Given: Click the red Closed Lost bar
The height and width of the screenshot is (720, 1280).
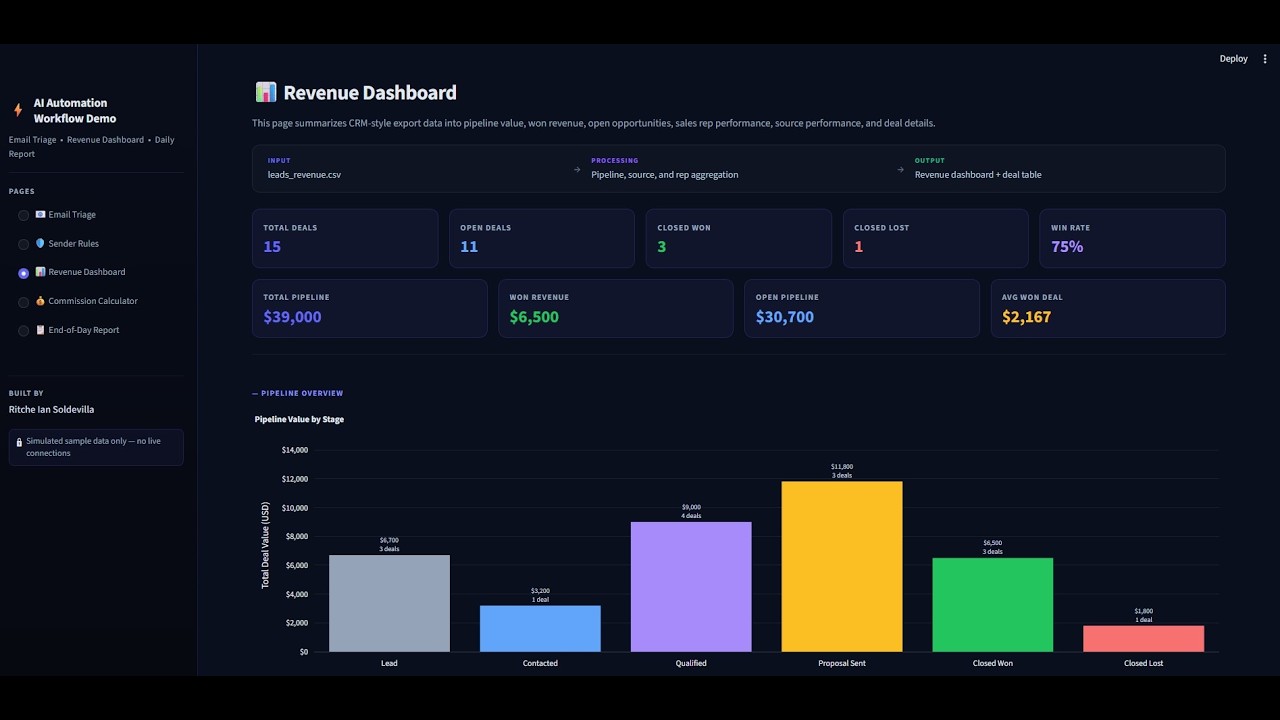Looking at the screenshot, I should point(1144,639).
